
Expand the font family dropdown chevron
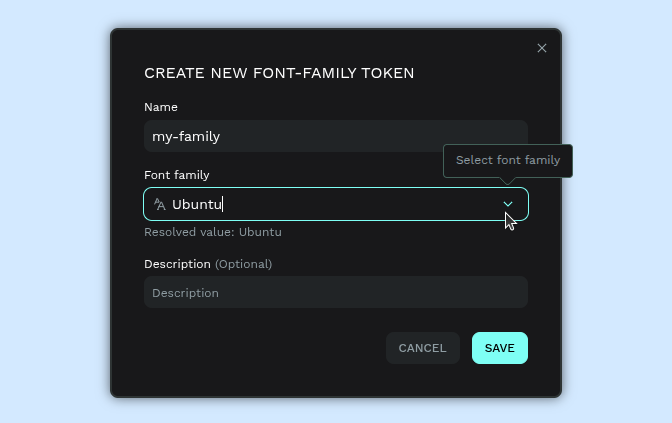click(508, 204)
